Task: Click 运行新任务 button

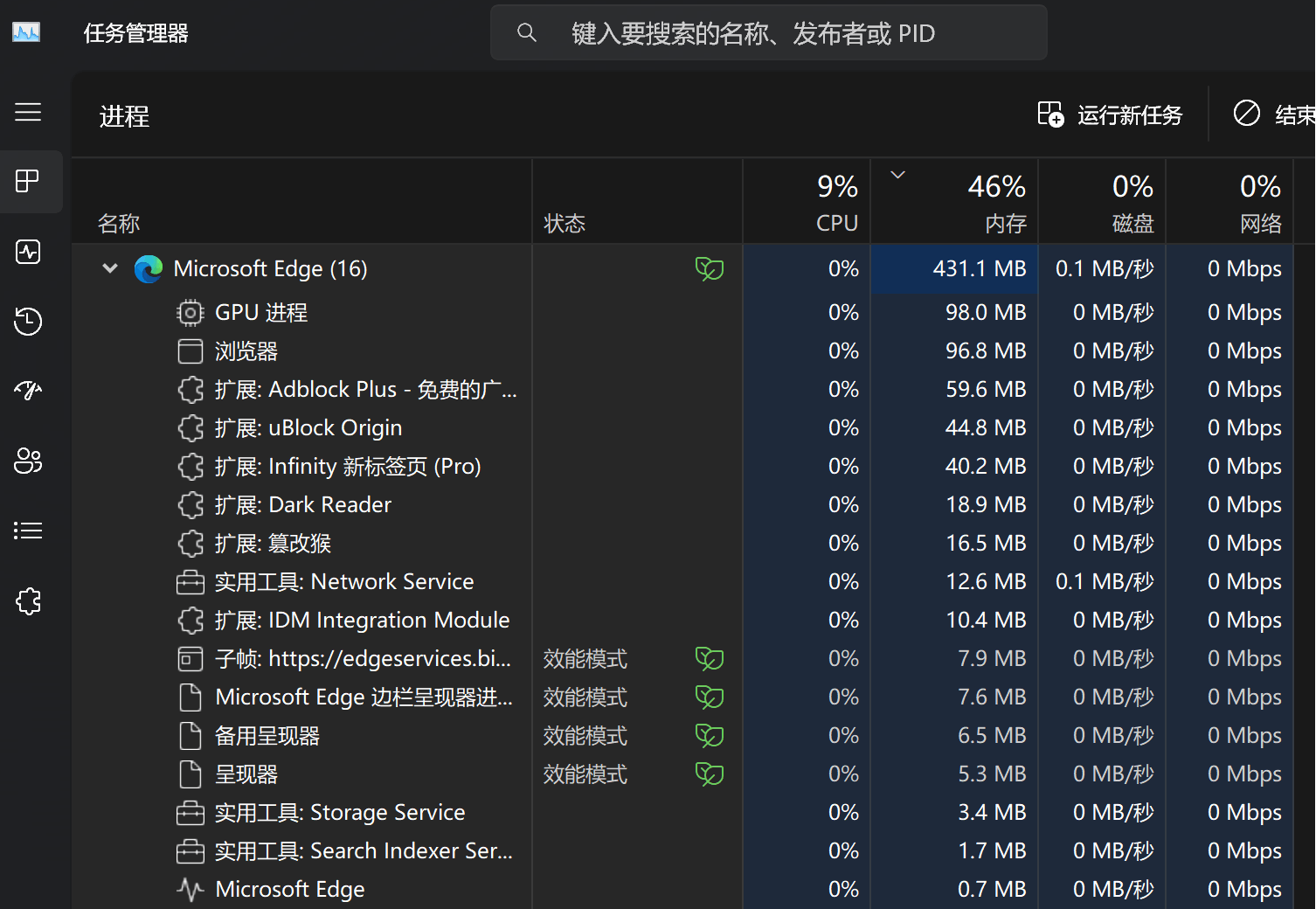Action: [x=1110, y=114]
